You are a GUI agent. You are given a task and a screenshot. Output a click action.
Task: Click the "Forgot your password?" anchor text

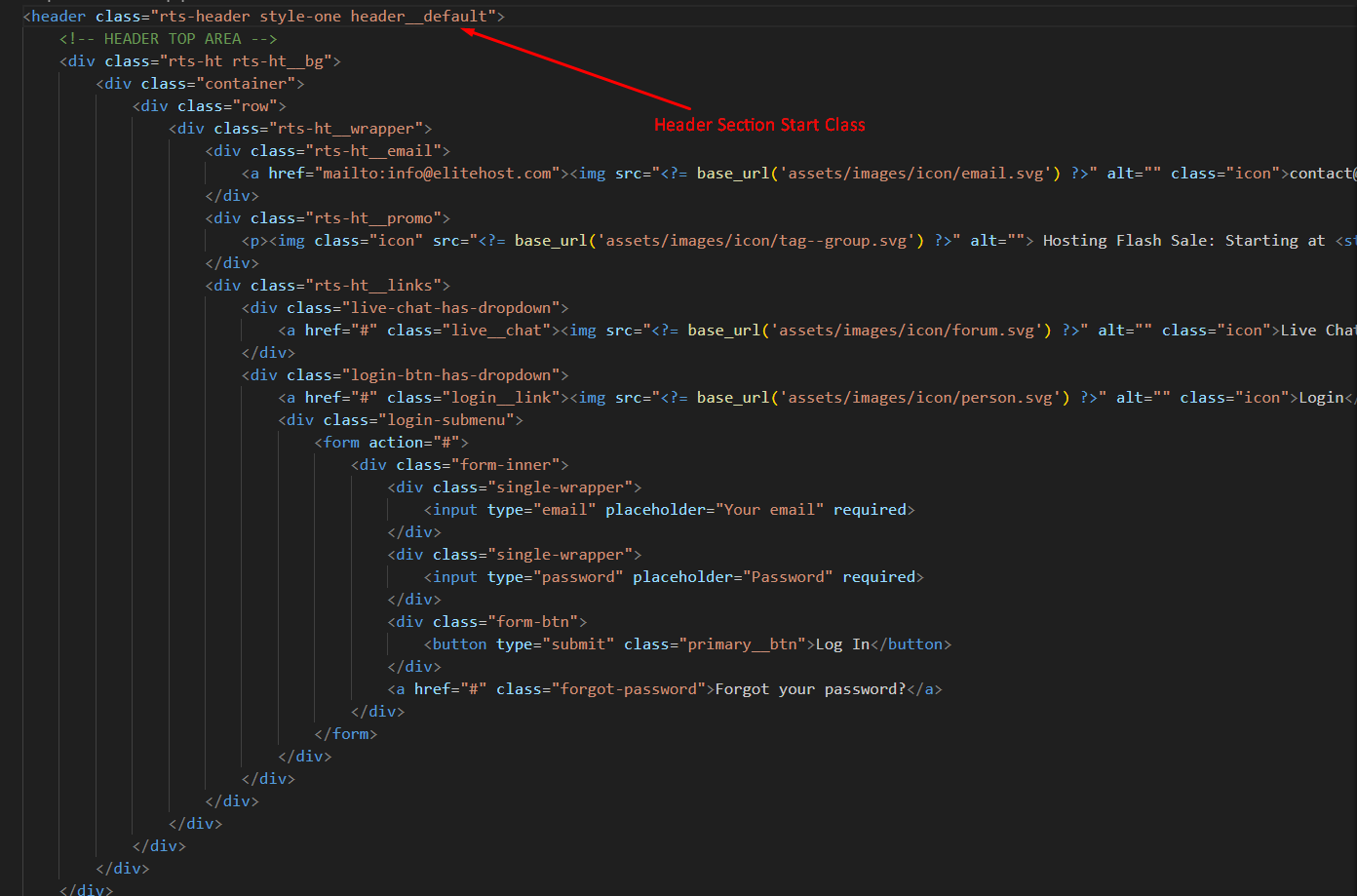tap(810, 689)
